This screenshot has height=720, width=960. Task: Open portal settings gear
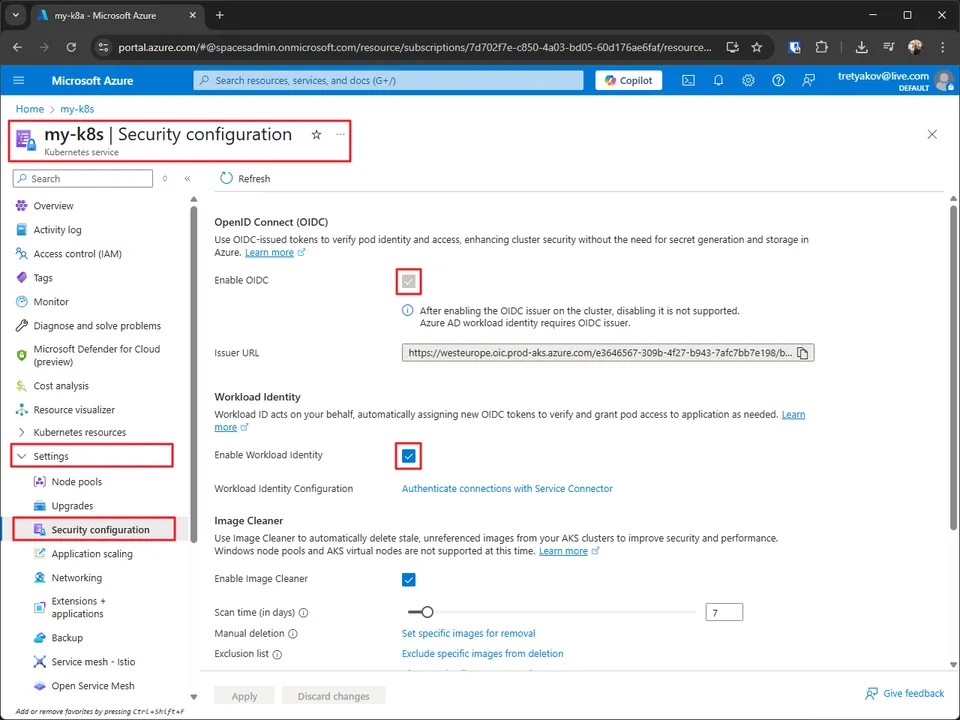pos(748,80)
